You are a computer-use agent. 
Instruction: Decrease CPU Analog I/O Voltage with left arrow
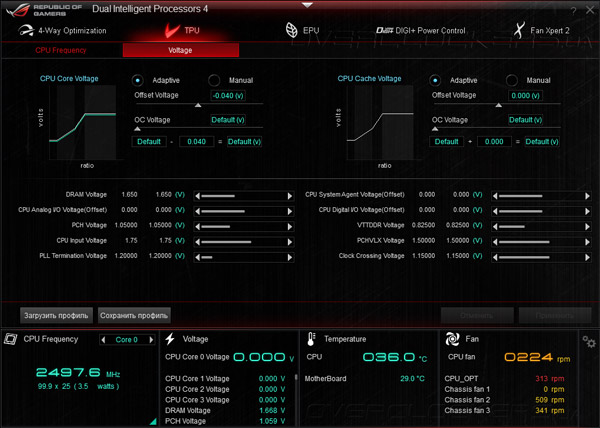click(x=197, y=212)
